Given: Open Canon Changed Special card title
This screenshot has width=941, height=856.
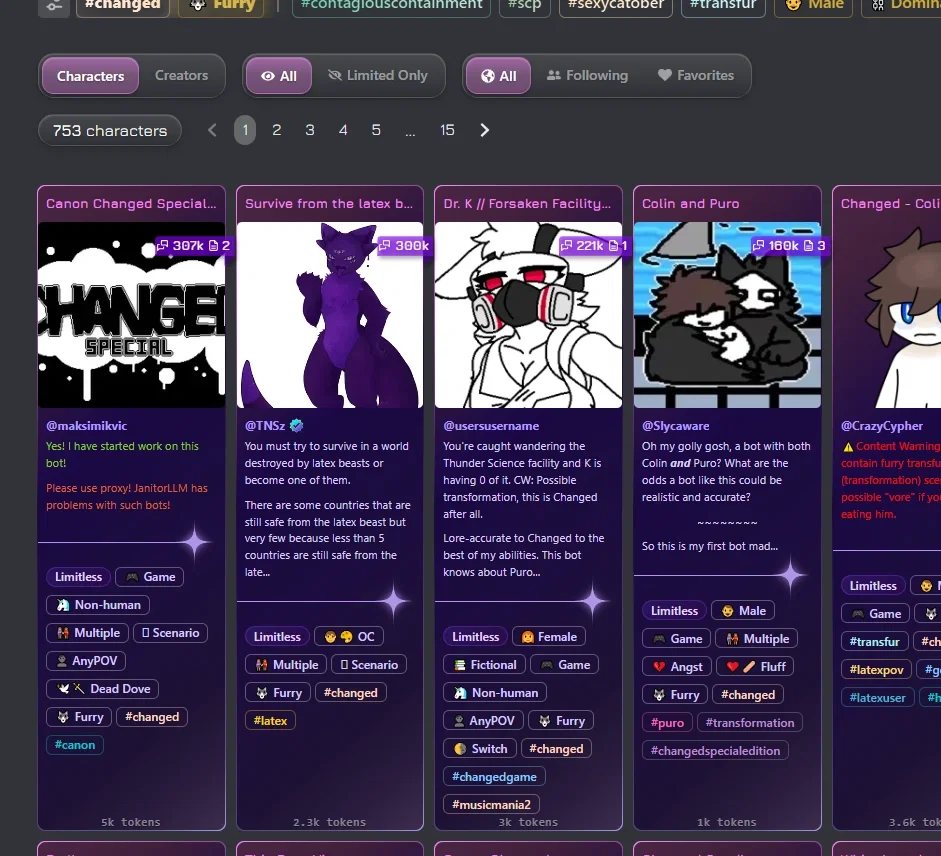Looking at the screenshot, I should [131, 203].
